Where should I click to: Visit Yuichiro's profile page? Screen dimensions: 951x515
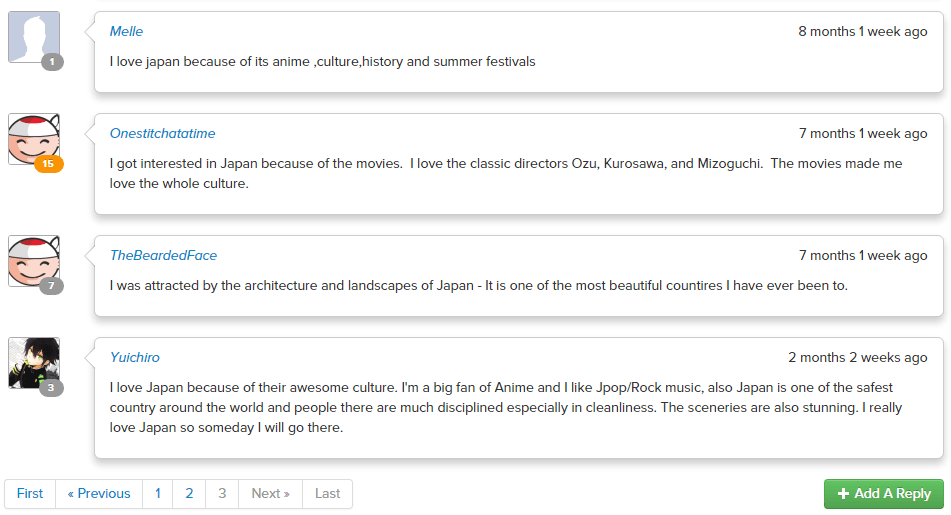point(135,357)
